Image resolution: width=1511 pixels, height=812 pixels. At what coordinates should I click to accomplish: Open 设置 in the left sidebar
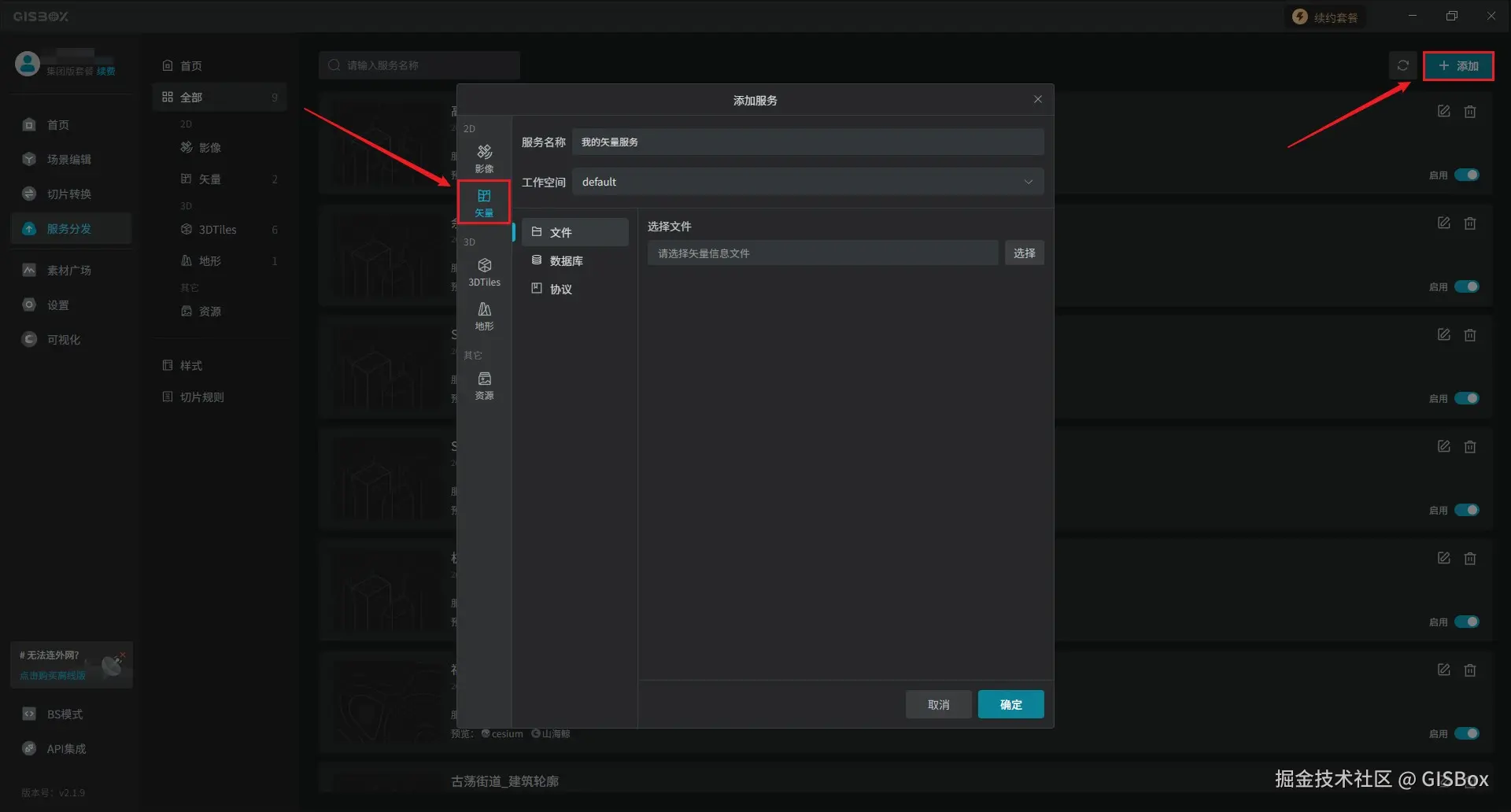coord(71,304)
